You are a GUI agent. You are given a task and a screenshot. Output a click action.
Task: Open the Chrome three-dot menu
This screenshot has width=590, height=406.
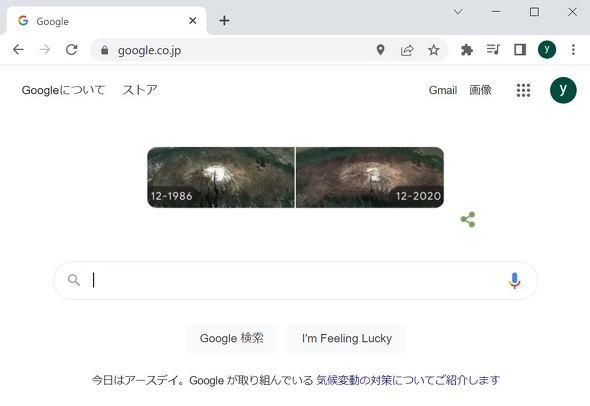(573, 50)
